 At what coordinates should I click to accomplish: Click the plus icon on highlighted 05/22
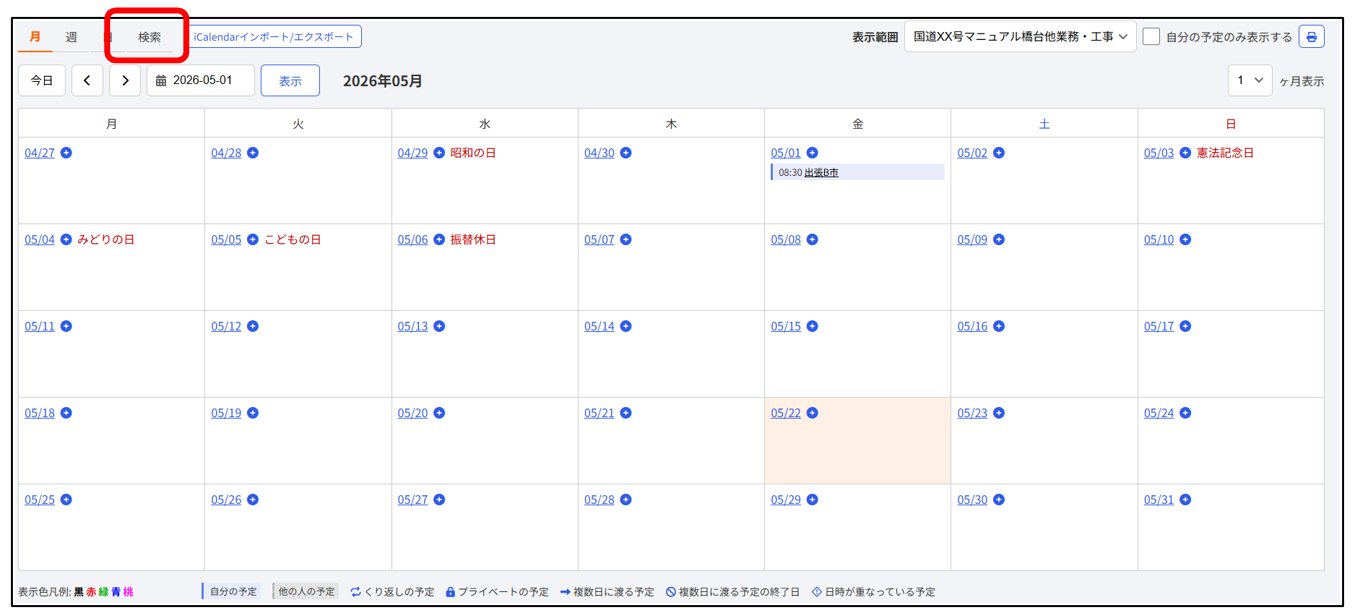pyautogui.click(x=812, y=413)
